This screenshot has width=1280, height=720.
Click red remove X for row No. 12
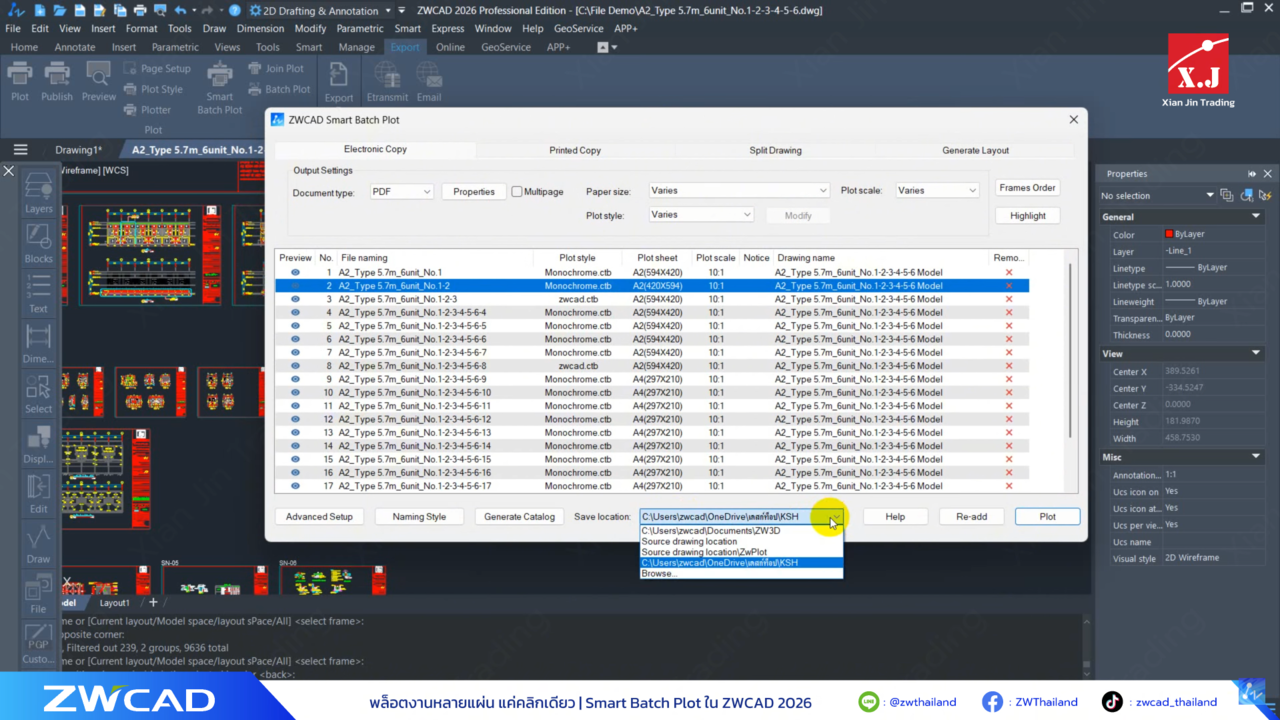pos(1009,419)
